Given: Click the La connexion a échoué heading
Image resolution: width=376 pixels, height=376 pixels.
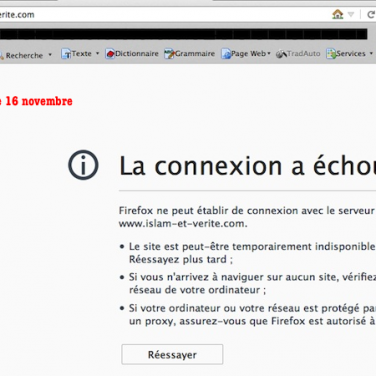Looking at the screenshot, I should coord(247,166).
